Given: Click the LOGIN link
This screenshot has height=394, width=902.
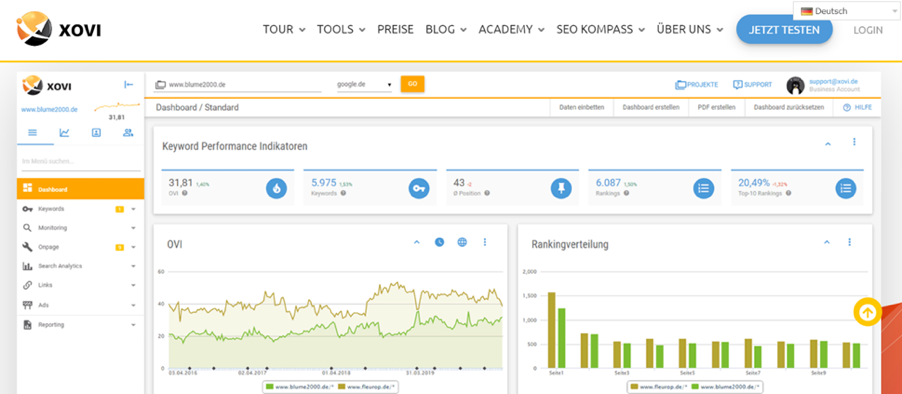Looking at the screenshot, I should 867,30.
